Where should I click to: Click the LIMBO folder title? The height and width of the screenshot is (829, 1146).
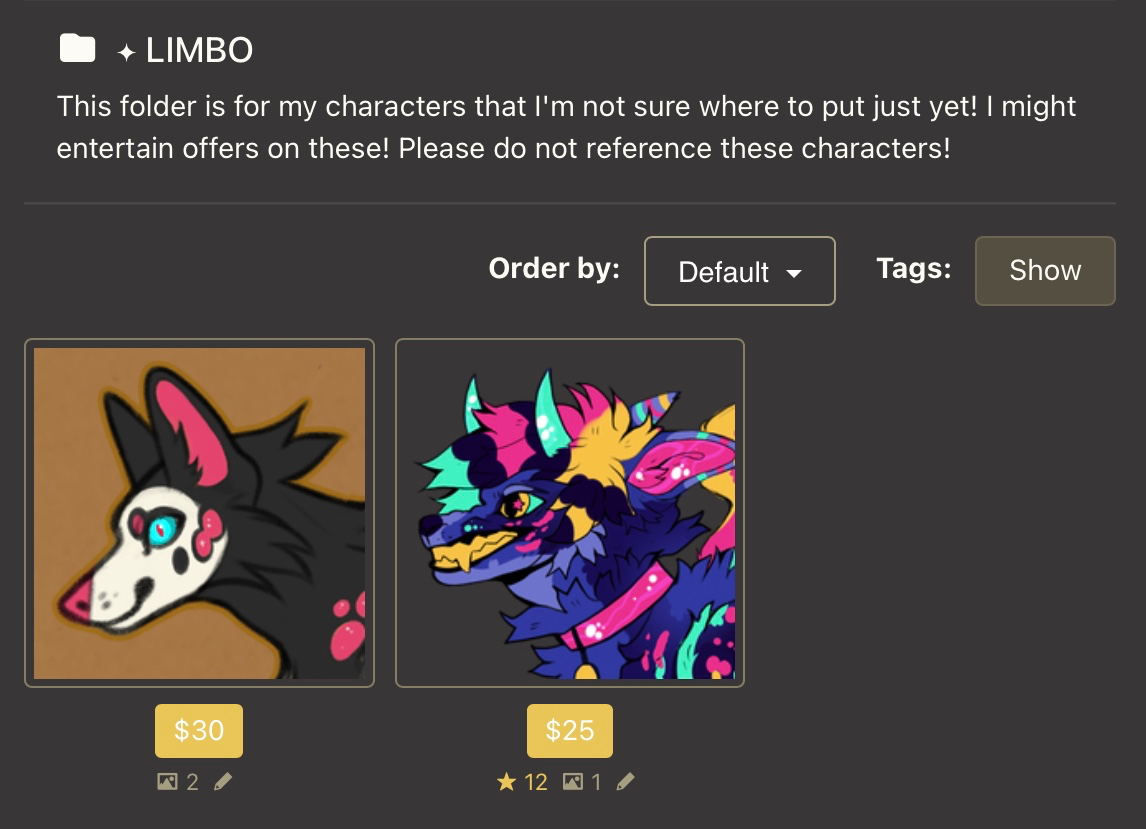point(199,51)
